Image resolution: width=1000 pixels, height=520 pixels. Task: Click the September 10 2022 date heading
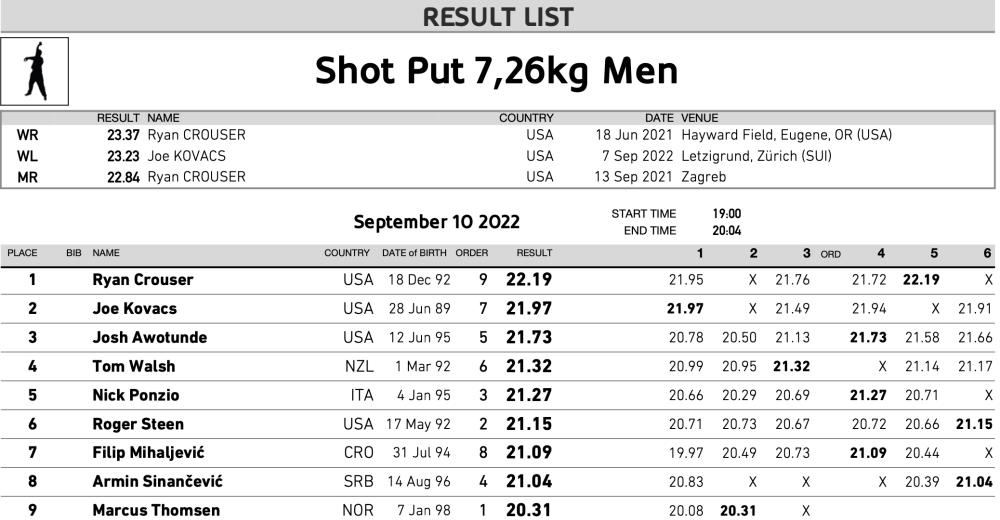[x=436, y=222]
